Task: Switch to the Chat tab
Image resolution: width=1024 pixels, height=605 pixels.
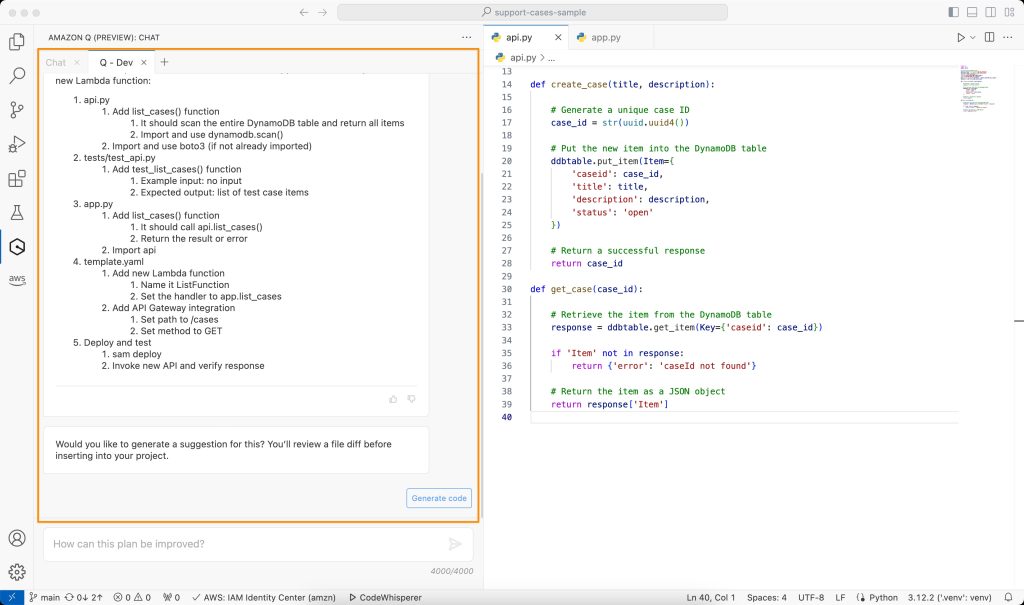Action: click(x=55, y=62)
